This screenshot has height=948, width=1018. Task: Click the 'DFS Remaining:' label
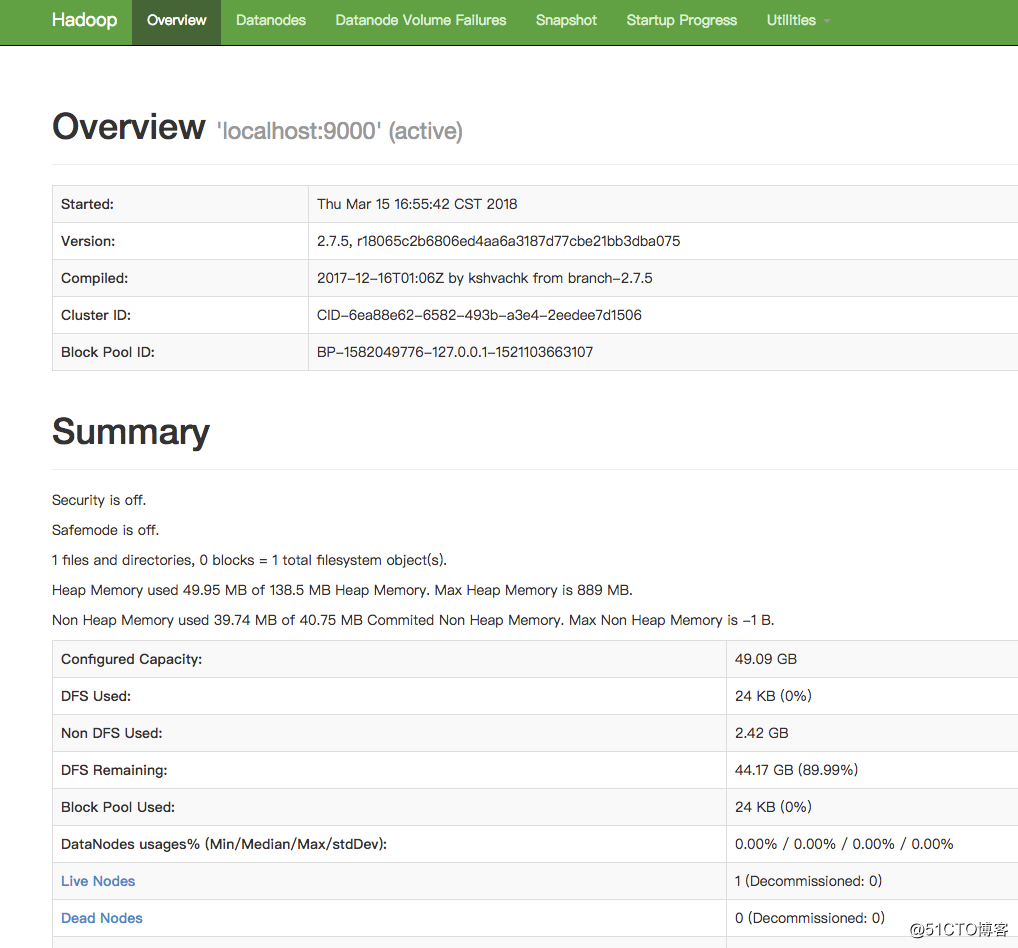[114, 770]
